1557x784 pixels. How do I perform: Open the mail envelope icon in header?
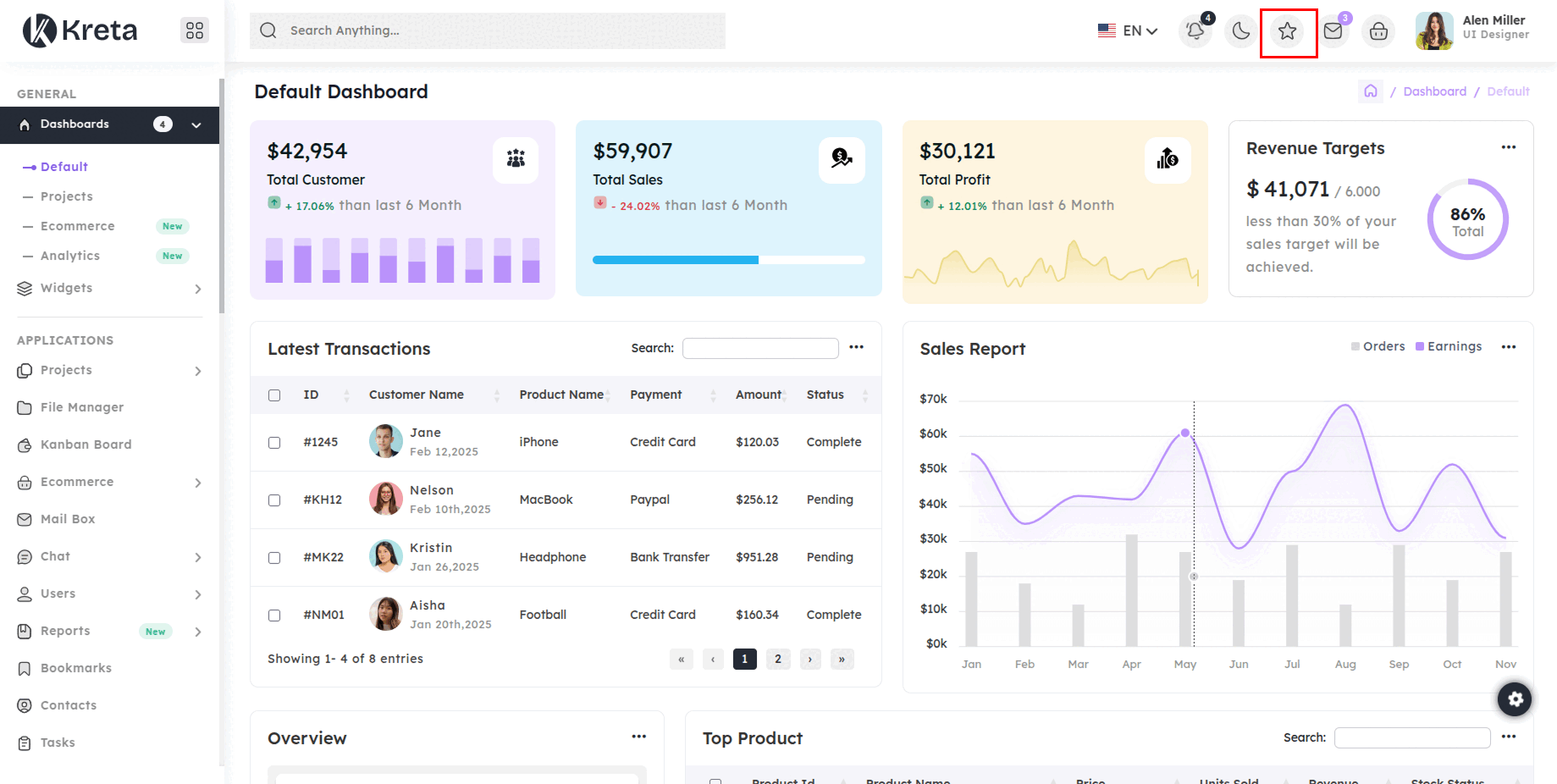(1333, 31)
